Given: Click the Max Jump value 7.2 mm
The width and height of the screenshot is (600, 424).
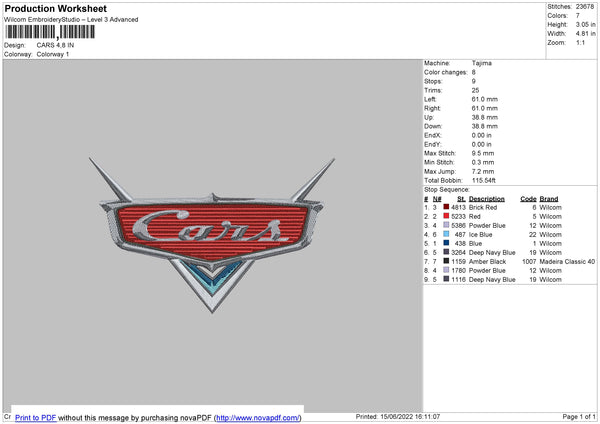Looking at the screenshot, I should [x=483, y=171].
